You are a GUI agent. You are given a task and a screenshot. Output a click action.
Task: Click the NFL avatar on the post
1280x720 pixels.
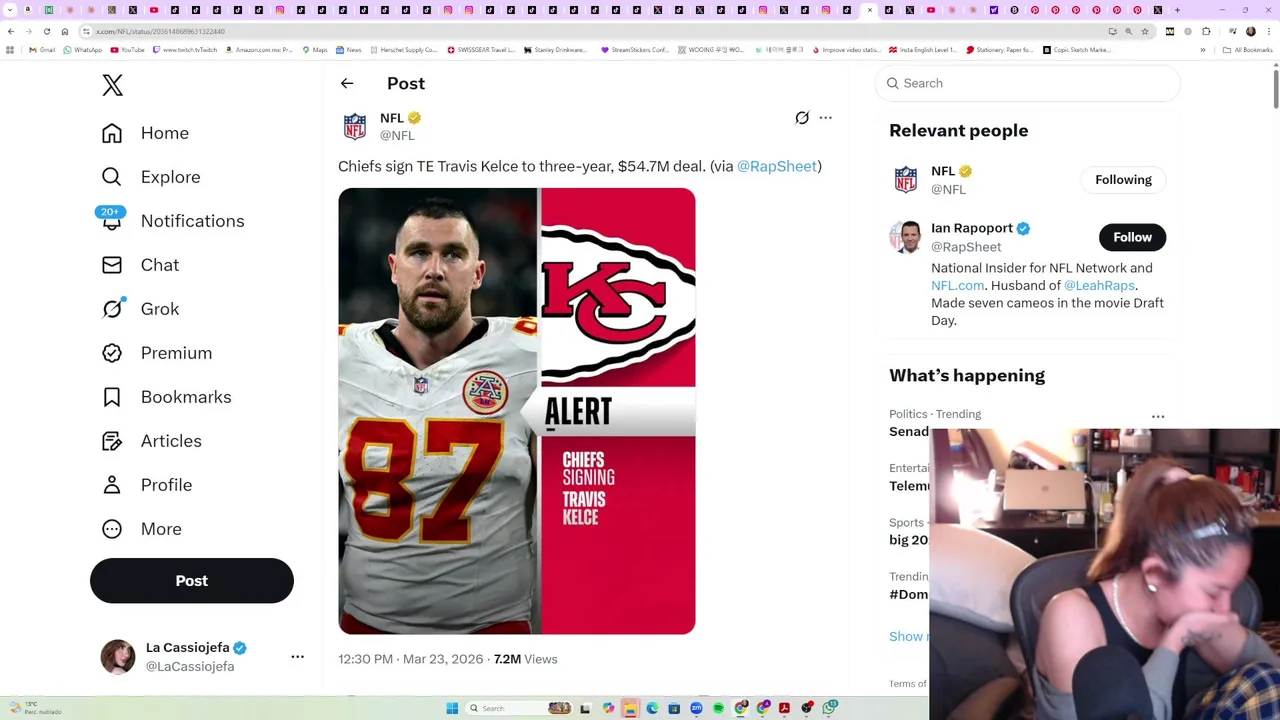(x=355, y=126)
